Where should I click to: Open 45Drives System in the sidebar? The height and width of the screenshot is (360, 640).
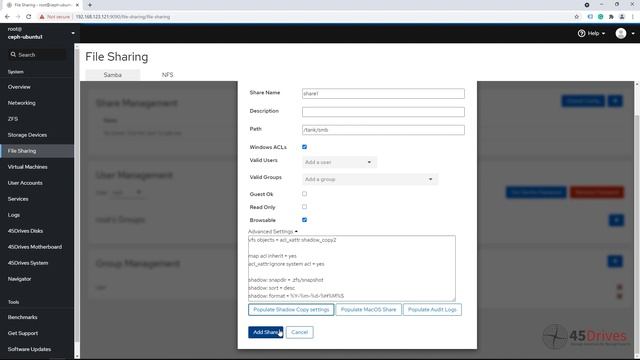28,263
